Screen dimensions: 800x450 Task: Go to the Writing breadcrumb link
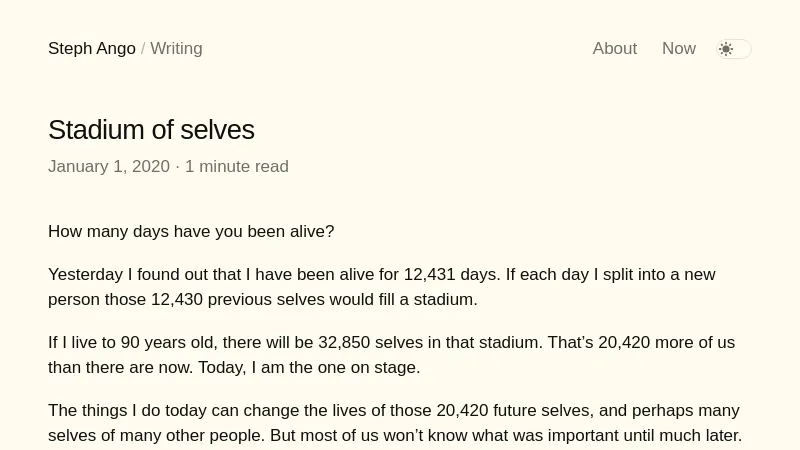pos(176,49)
